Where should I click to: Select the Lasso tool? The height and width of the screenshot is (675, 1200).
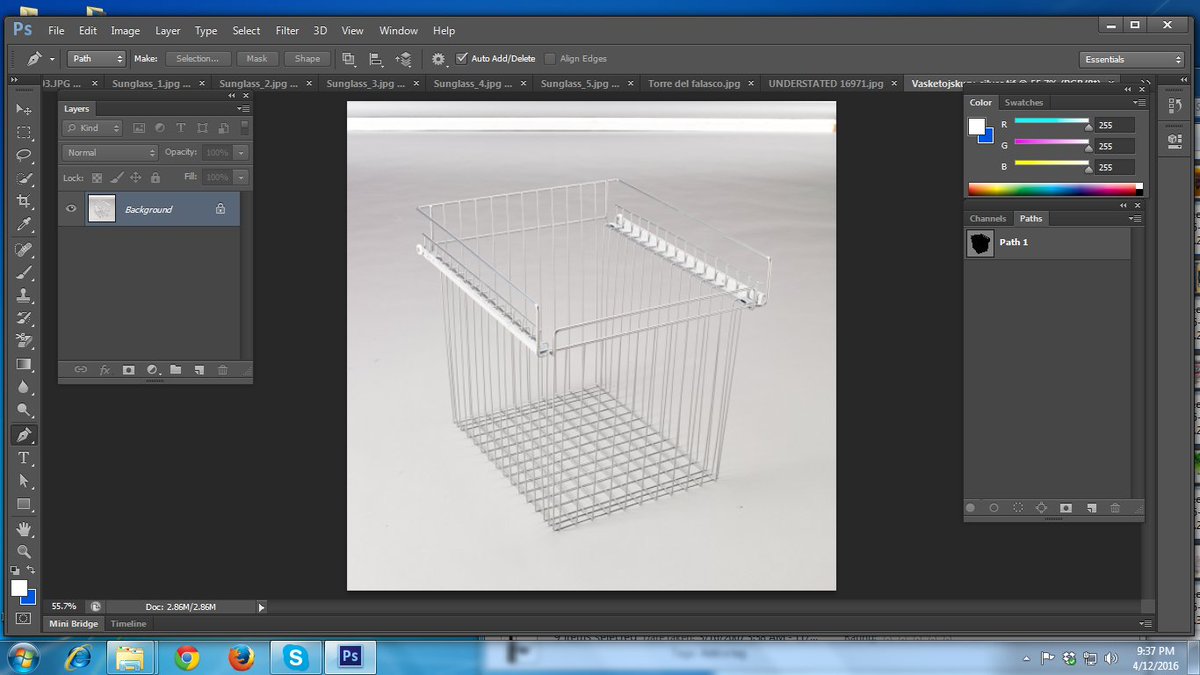[x=24, y=155]
